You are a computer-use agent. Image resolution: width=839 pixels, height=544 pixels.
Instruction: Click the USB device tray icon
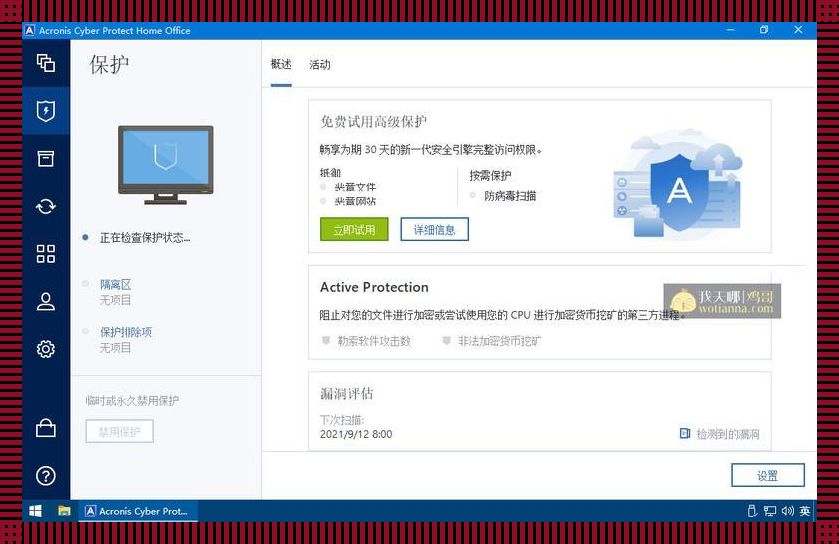(x=752, y=511)
